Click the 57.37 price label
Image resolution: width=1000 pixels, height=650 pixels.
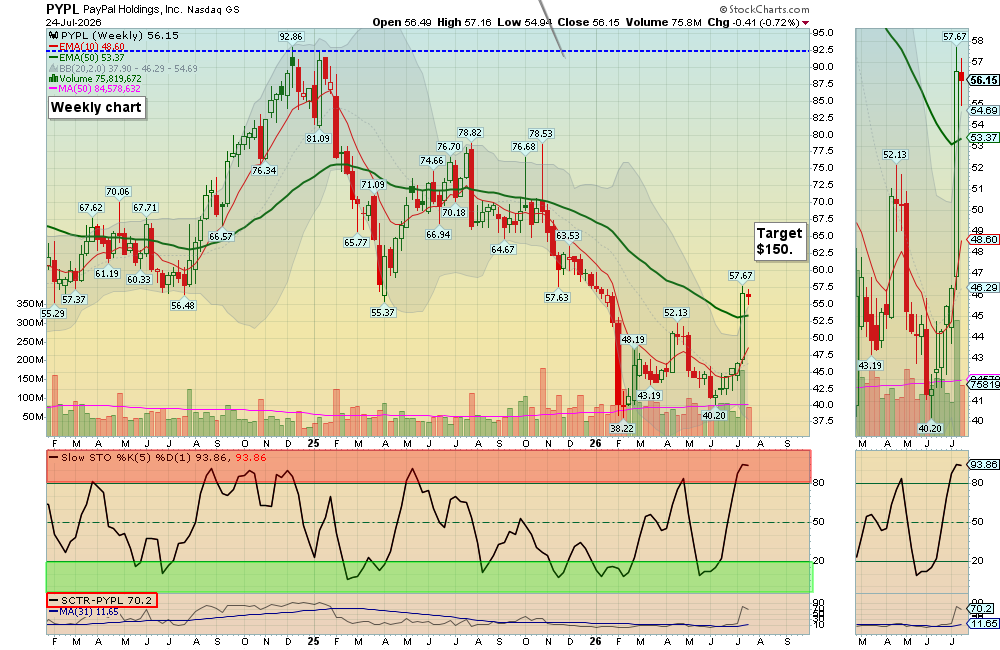tap(74, 299)
